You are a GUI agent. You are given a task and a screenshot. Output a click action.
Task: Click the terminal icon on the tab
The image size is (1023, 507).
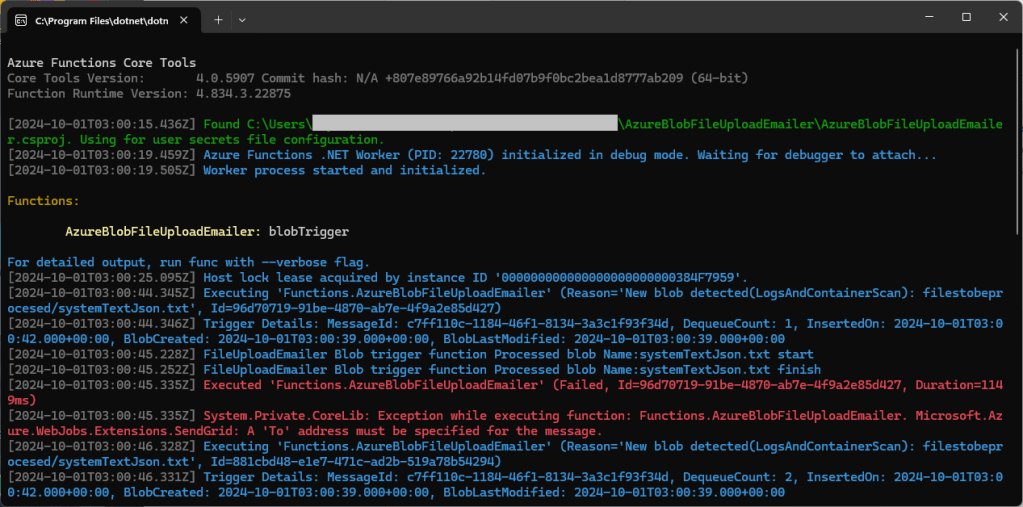point(21,19)
